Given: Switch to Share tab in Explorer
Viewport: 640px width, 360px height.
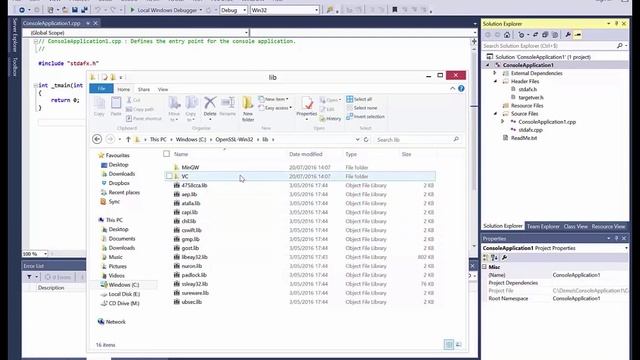Looking at the screenshot, I should coord(144,89).
